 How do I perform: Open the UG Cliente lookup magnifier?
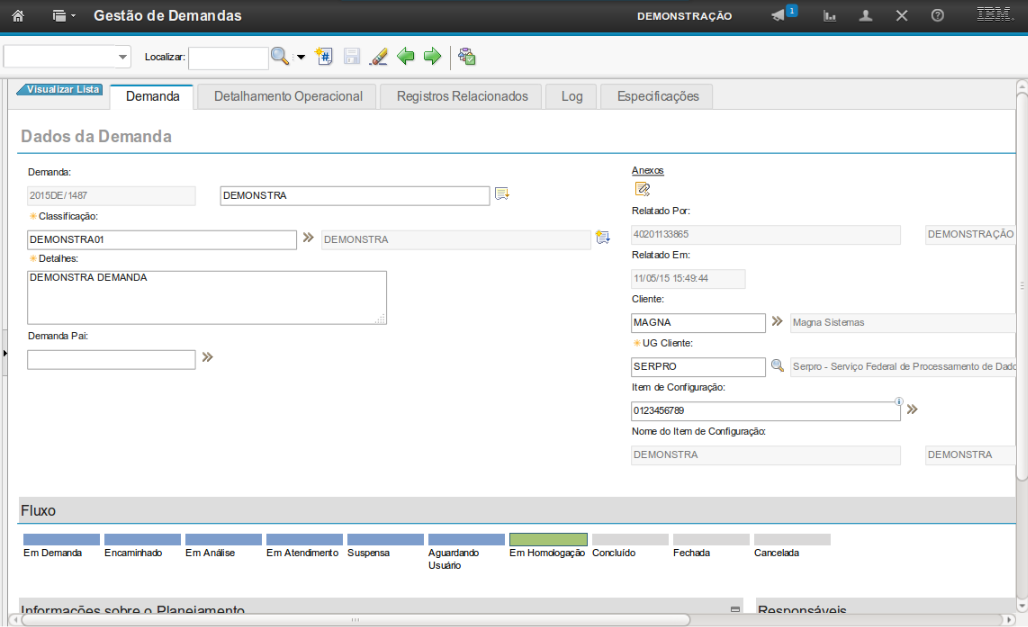[777, 366]
